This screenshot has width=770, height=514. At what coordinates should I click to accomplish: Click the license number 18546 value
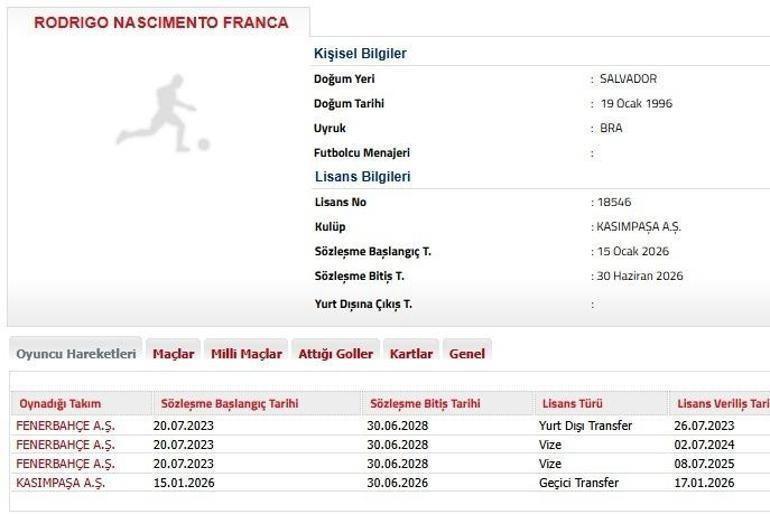pyautogui.click(x=615, y=202)
